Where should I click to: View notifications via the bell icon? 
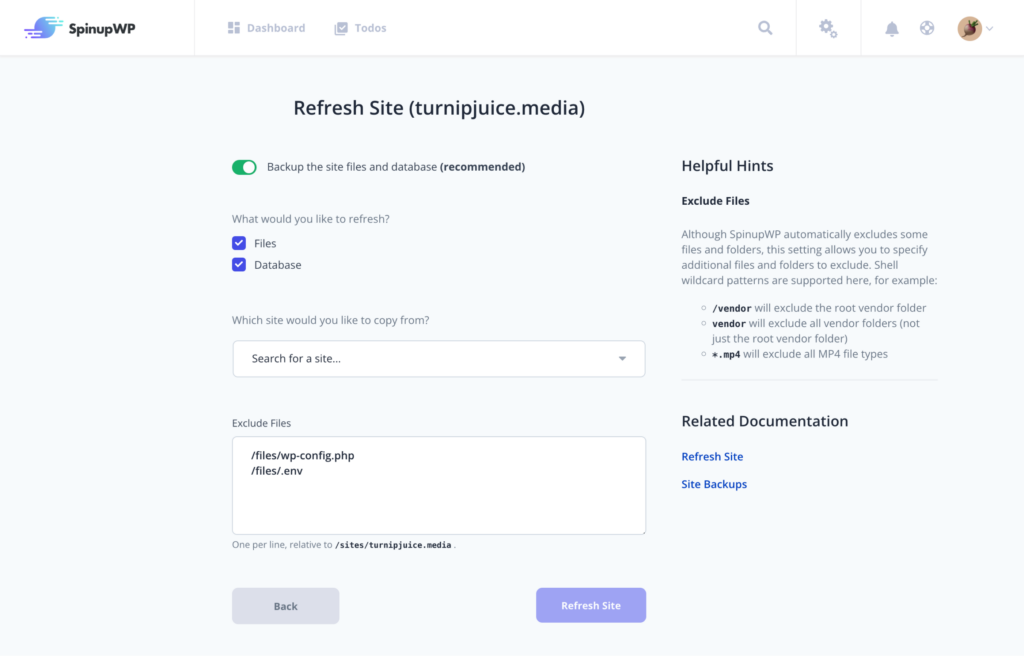pyautogui.click(x=891, y=28)
